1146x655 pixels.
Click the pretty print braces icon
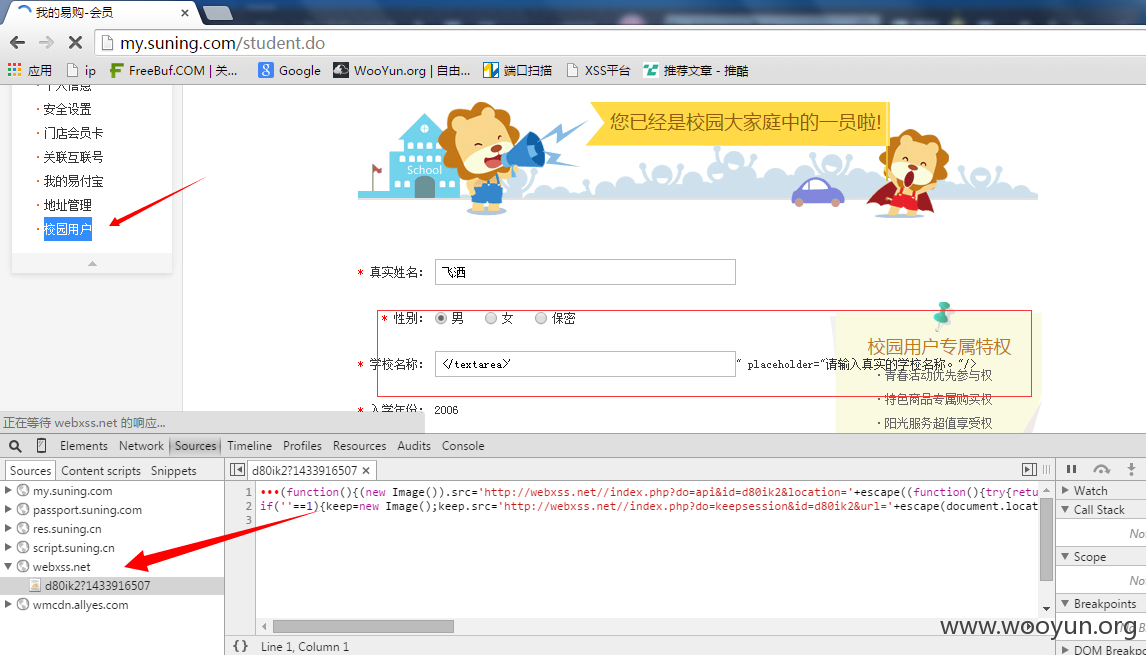(x=240, y=646)
